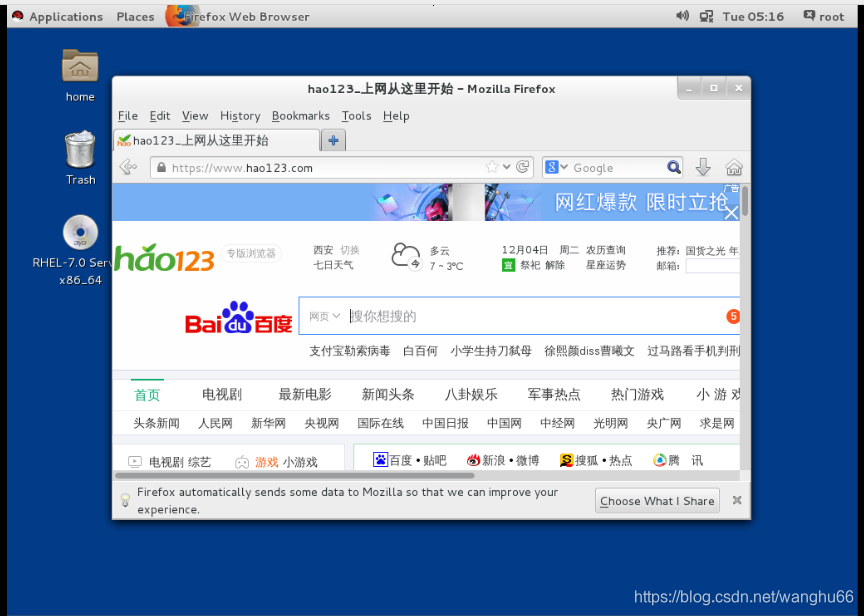
Task: Click the network connection icon in the top panel
Action: point(706,17)
